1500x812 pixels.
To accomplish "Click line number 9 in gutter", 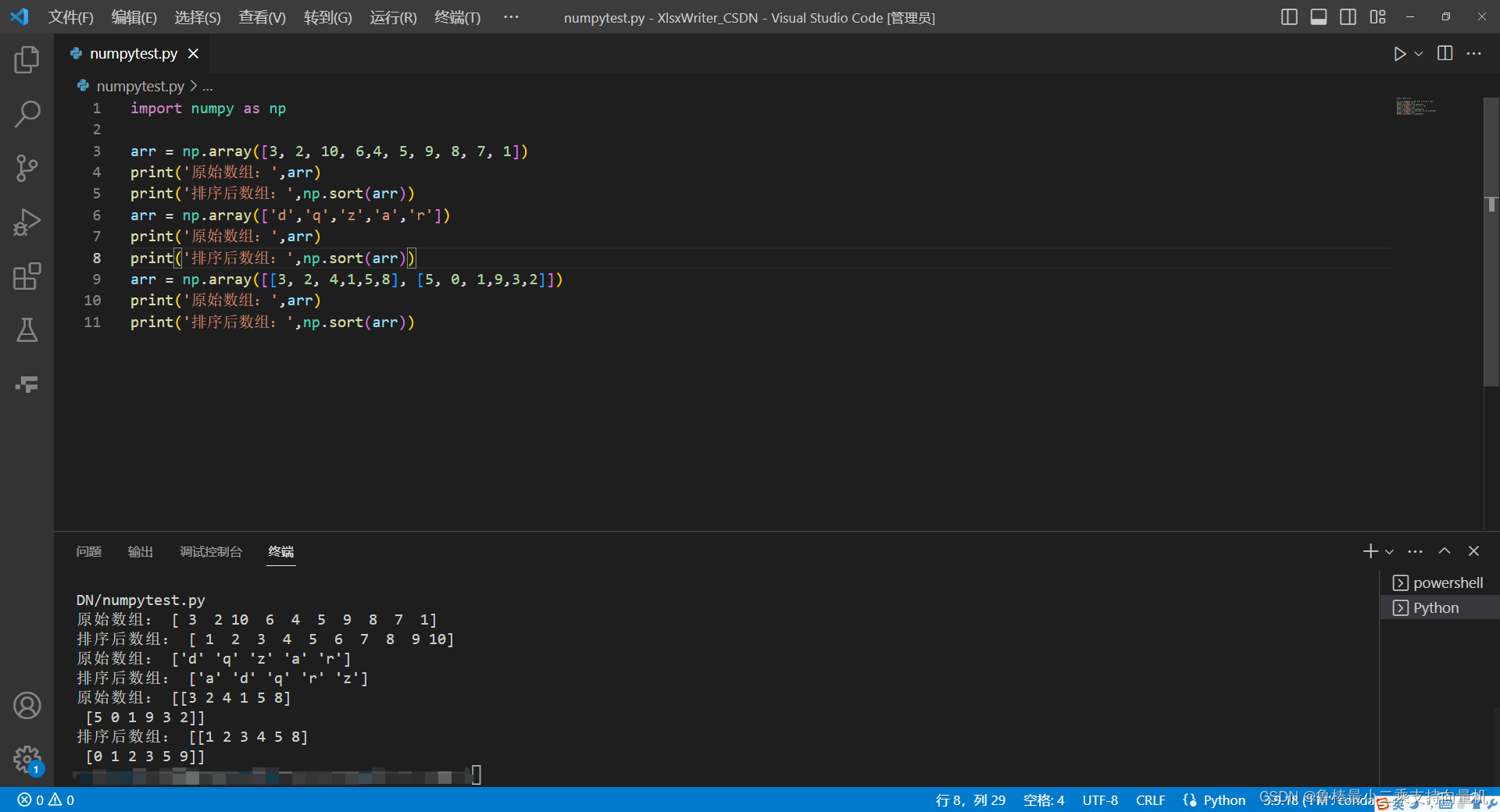I will click(96, 280).
